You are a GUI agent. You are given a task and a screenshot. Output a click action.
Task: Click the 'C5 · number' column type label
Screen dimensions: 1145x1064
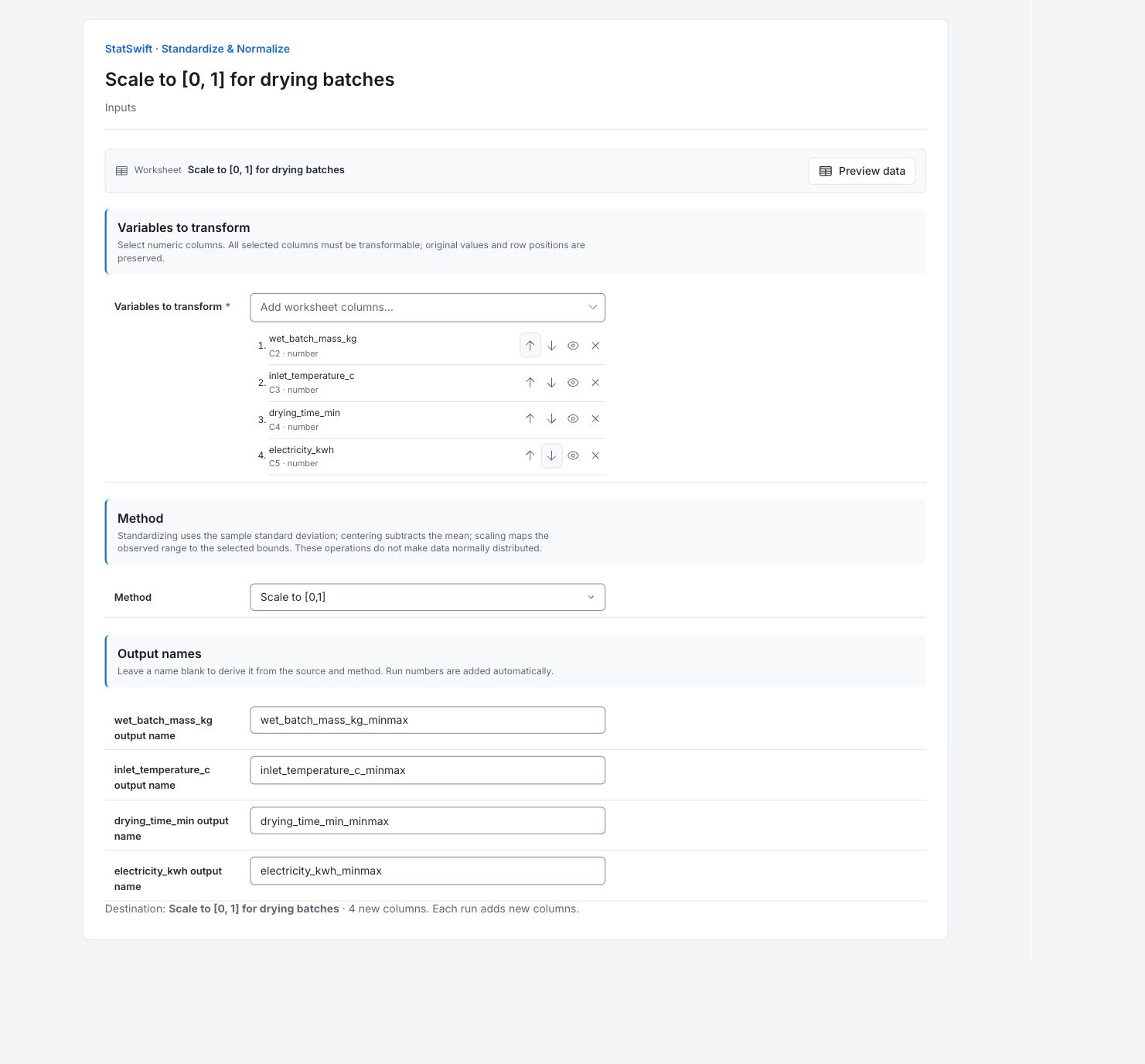(x=294, y=463)
